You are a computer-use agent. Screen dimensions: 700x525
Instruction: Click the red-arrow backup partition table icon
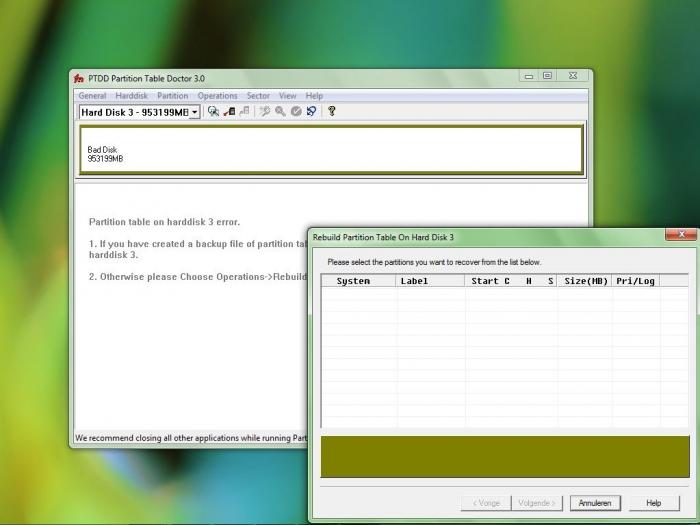(x=229, y=111)
